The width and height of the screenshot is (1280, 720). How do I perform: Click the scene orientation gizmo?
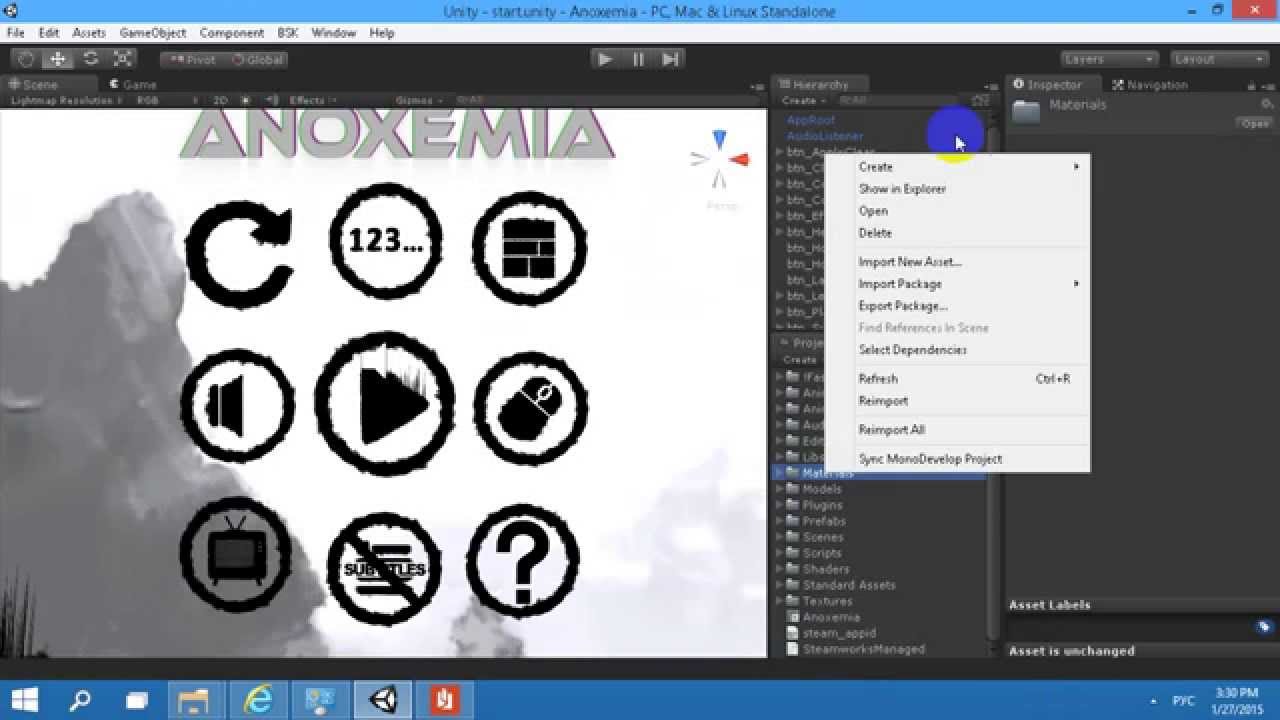pos(719,160)
